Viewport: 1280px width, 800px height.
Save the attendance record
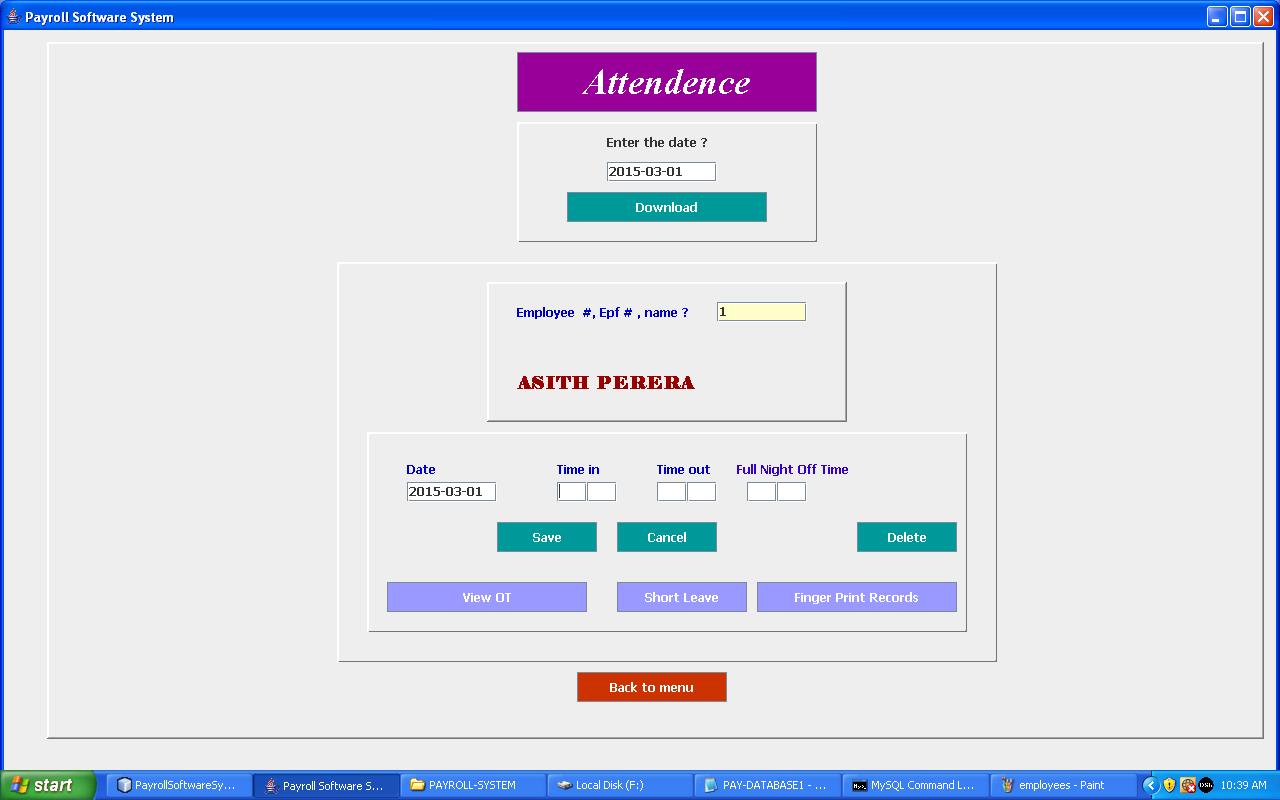546,537
